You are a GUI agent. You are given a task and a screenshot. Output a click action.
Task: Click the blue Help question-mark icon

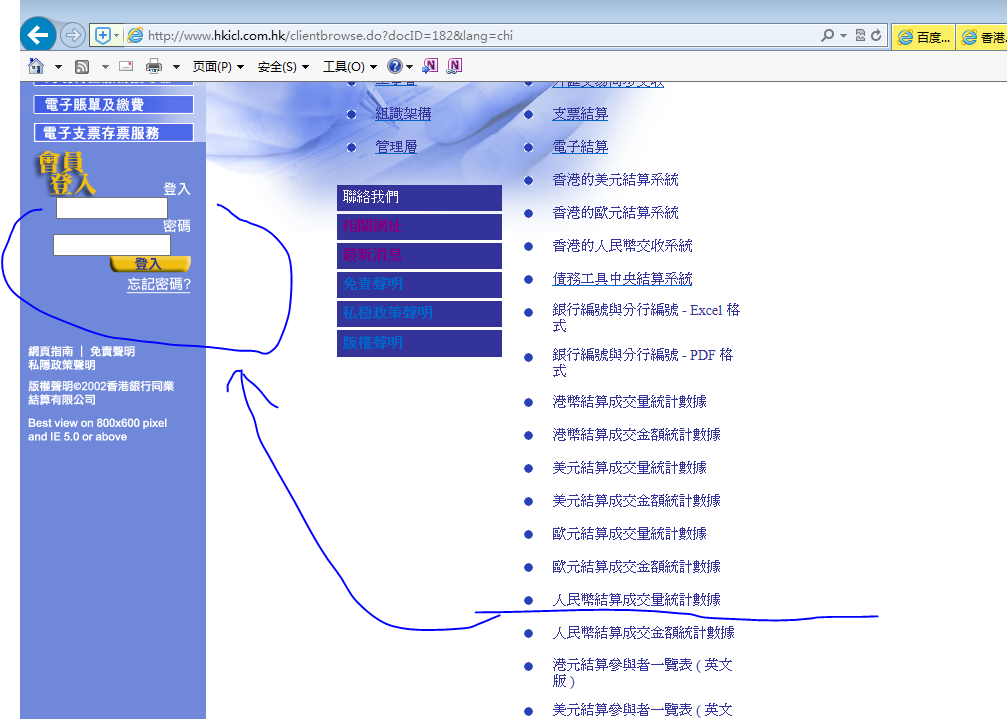395,66
